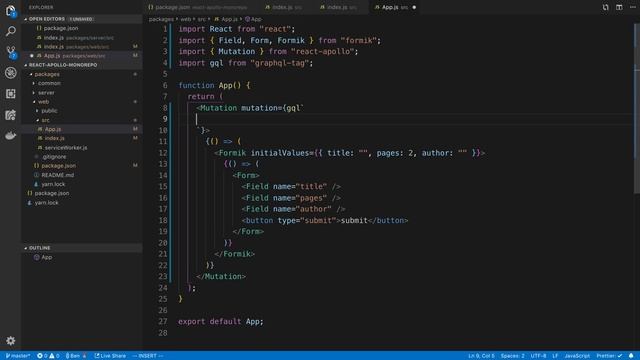Collapse the web folder
The width and height of the screenshot is (640, 360).
click(43, 102)
